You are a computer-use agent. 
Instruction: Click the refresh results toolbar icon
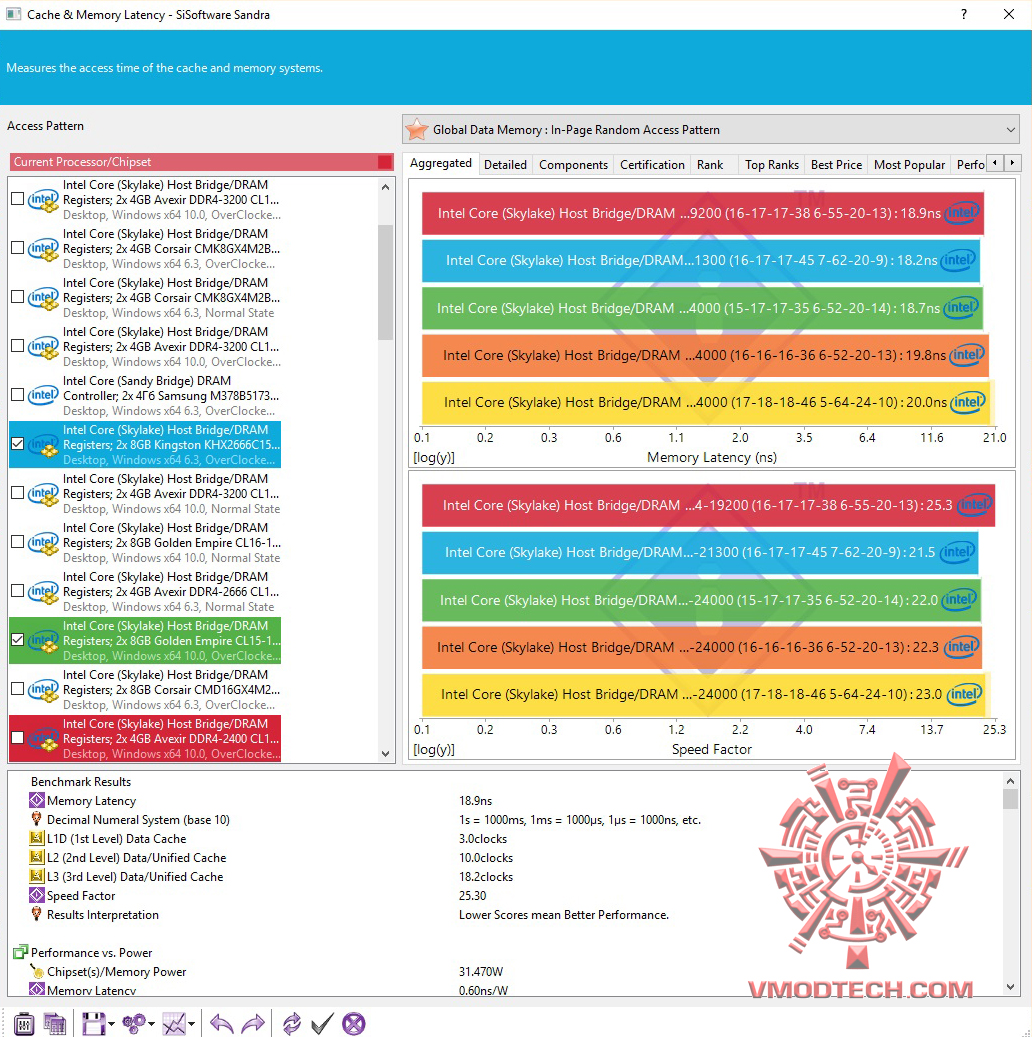click(x=291, y=1024)
